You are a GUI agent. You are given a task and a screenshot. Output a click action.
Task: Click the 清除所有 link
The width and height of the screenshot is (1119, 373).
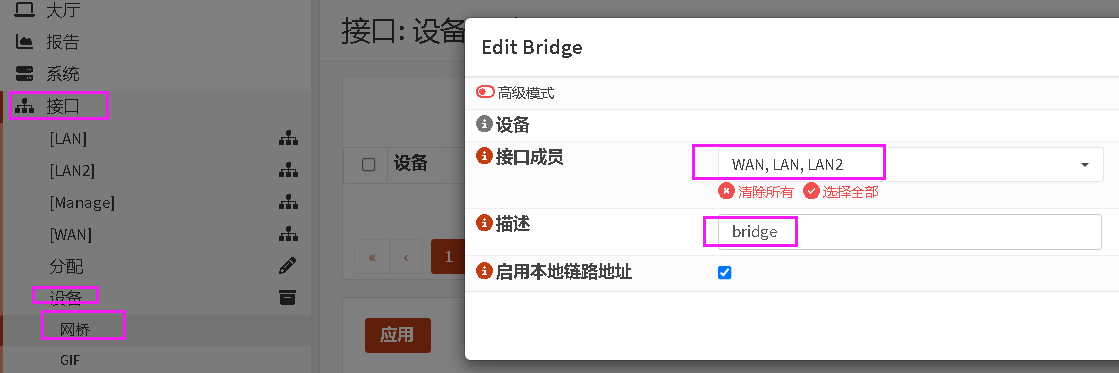pos(756,191)
